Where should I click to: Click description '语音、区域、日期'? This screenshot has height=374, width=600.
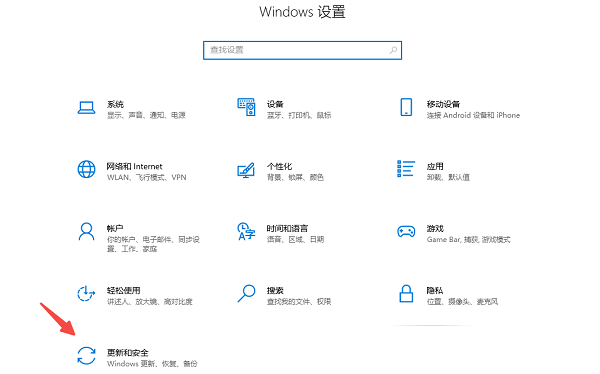point(295,240)
